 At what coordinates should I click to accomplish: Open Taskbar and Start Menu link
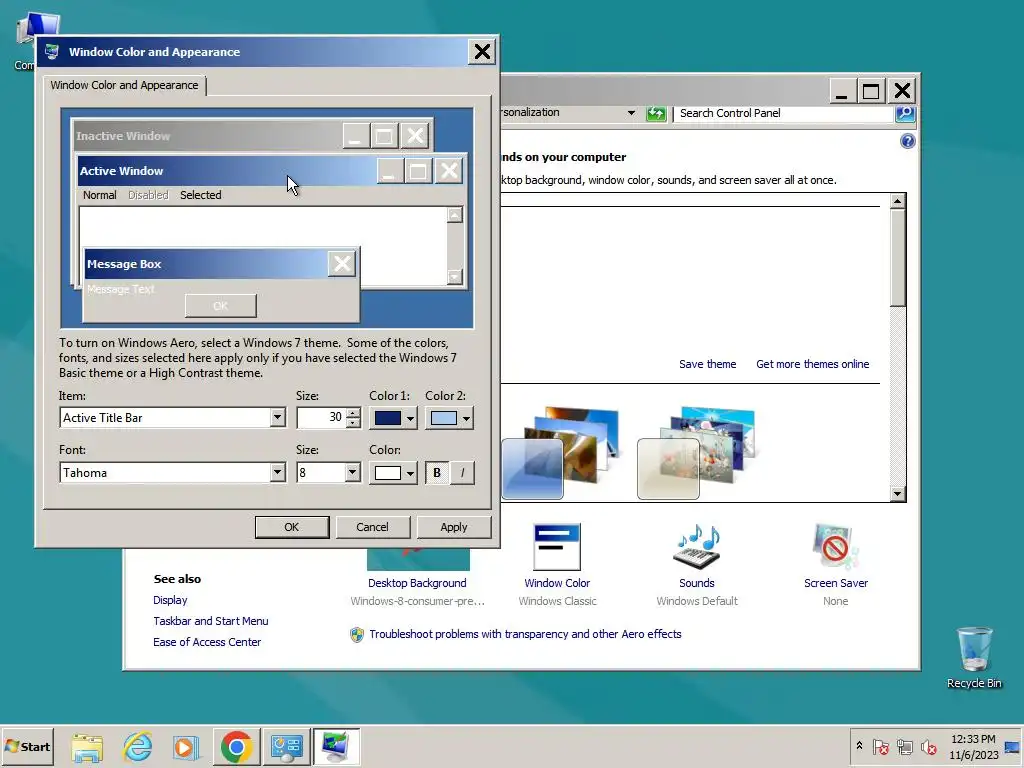(210, 621)
